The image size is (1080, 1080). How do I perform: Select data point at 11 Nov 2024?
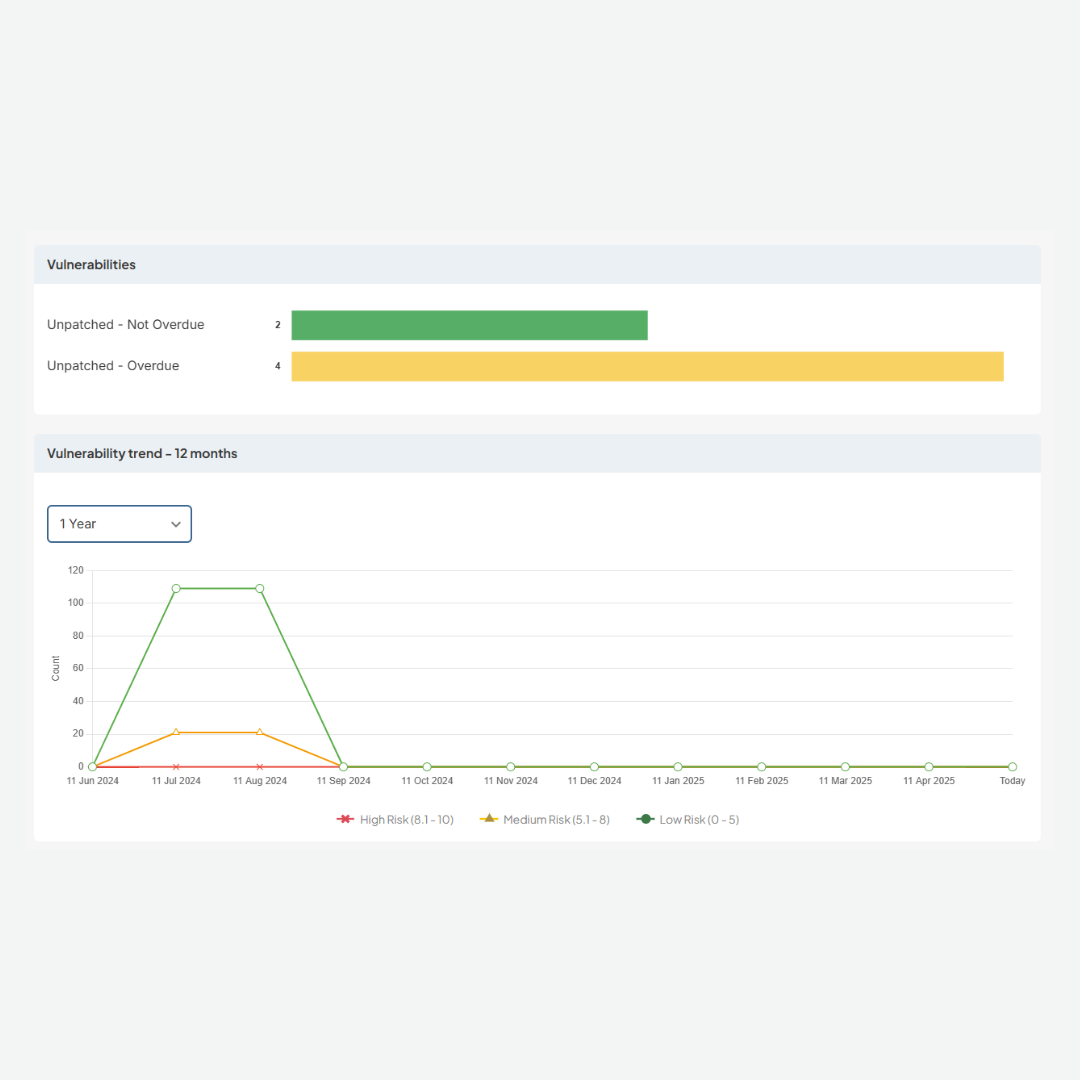click(x=510, y=767)
